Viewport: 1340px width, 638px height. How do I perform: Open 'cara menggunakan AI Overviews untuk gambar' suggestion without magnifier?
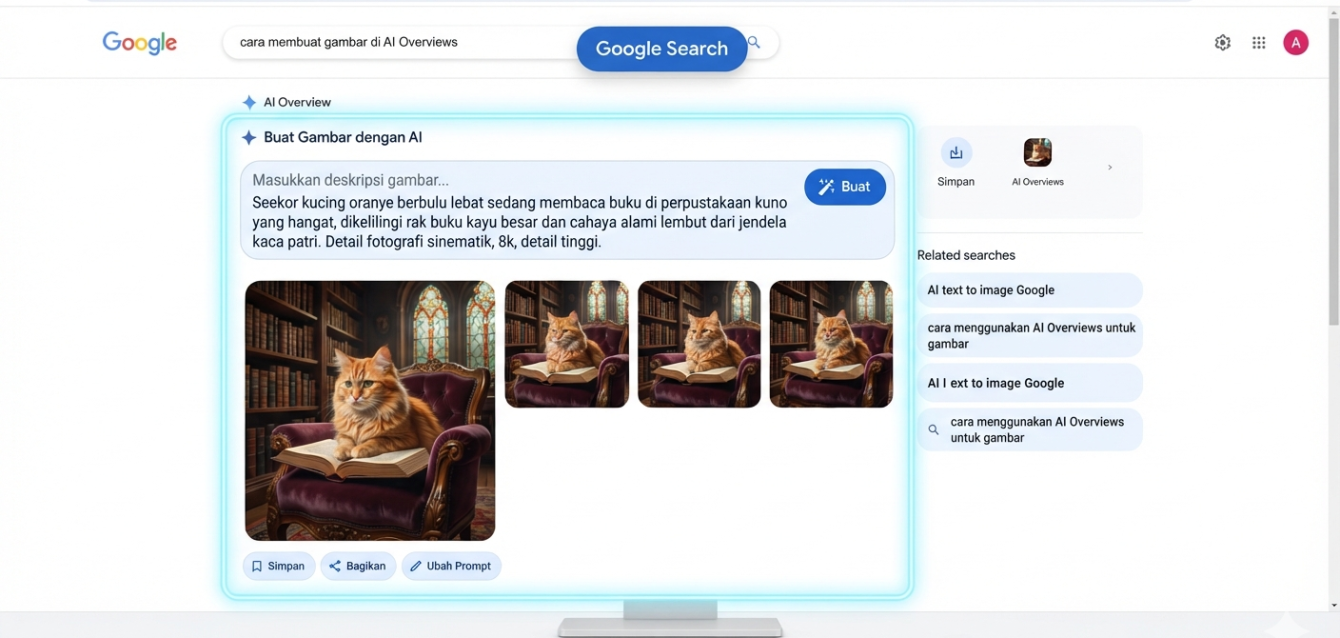[x=1029, y=336]
